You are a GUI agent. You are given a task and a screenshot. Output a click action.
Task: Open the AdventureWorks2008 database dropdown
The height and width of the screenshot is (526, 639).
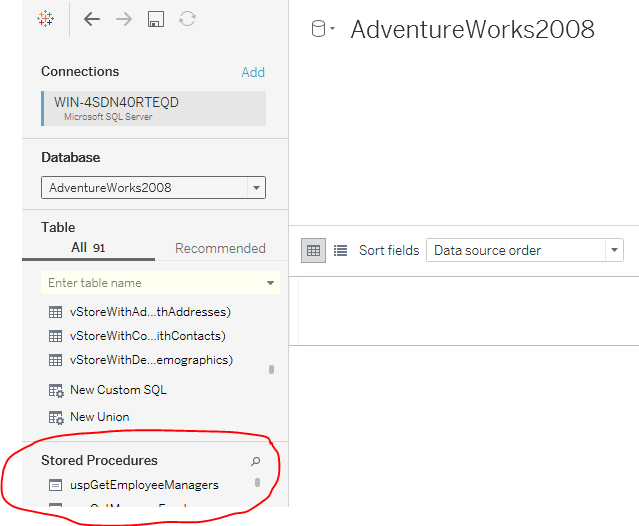pyautogui.click(x=153, y=187)
